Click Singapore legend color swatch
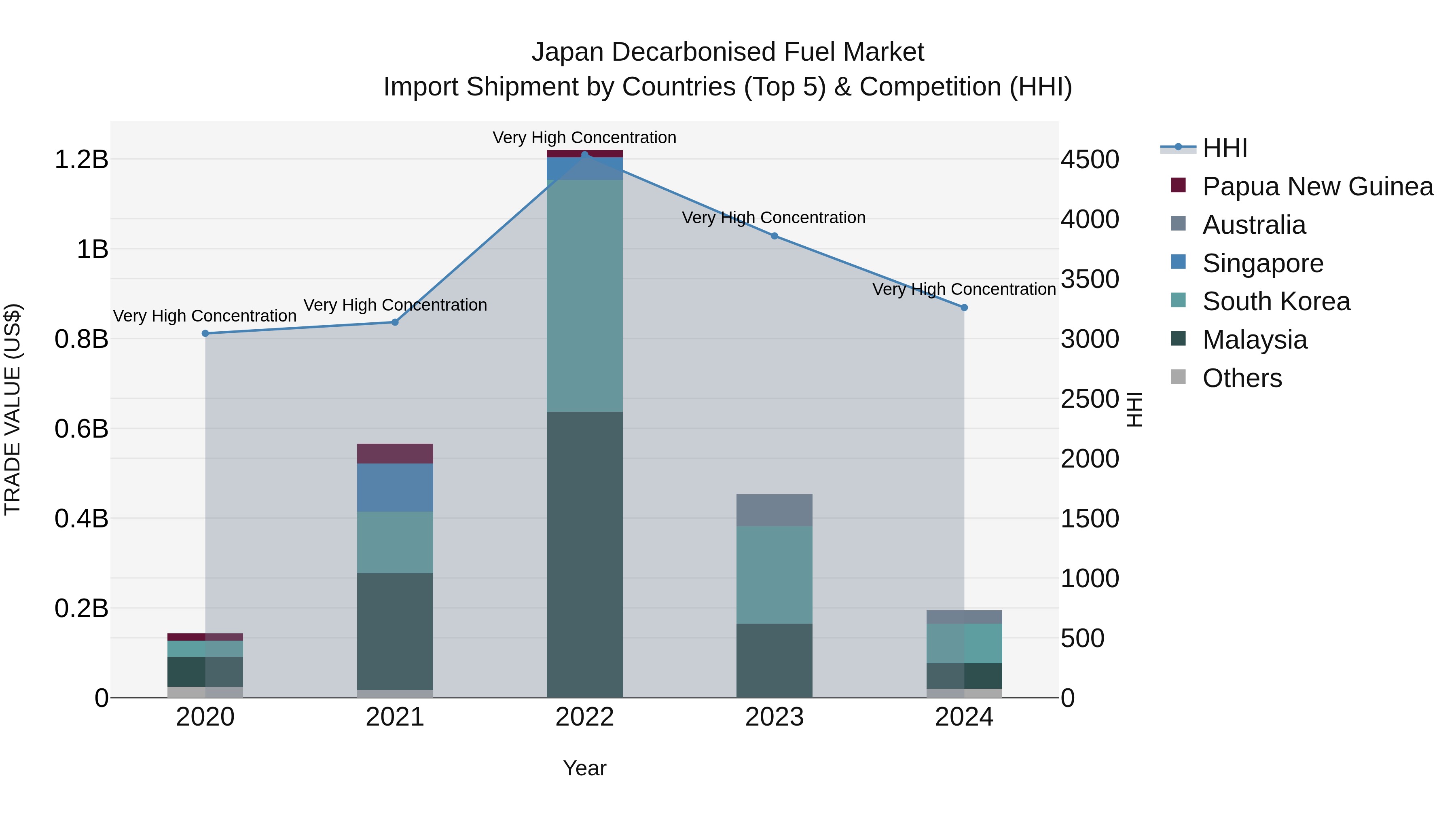Viewport: 1456px width, 819px height. coord(1178,262)
